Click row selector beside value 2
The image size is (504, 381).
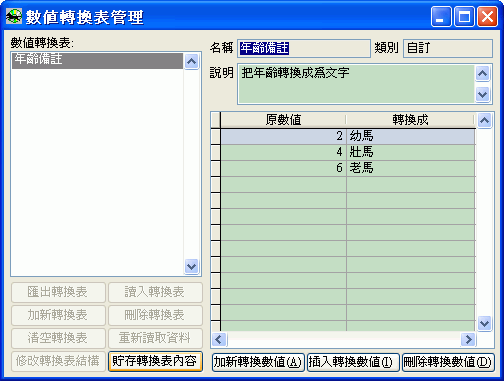click(216, 136)
